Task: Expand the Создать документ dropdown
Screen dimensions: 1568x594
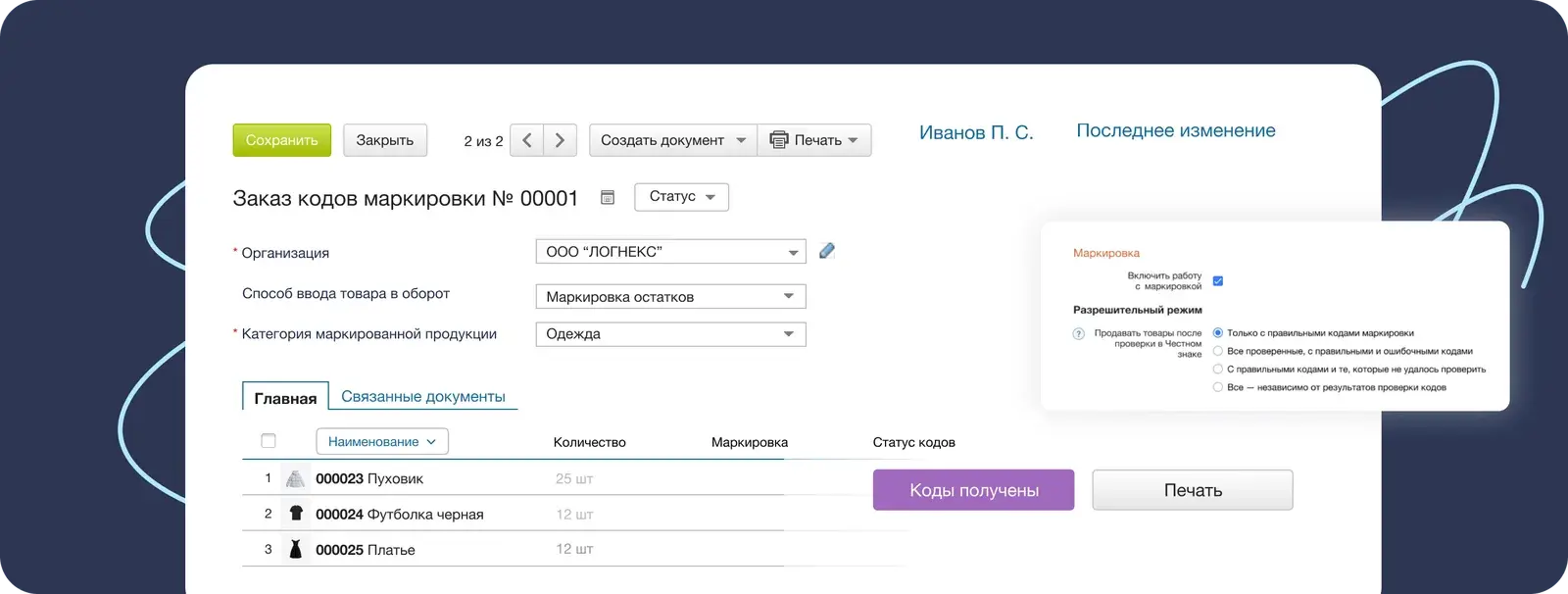Action: (673, 140)
